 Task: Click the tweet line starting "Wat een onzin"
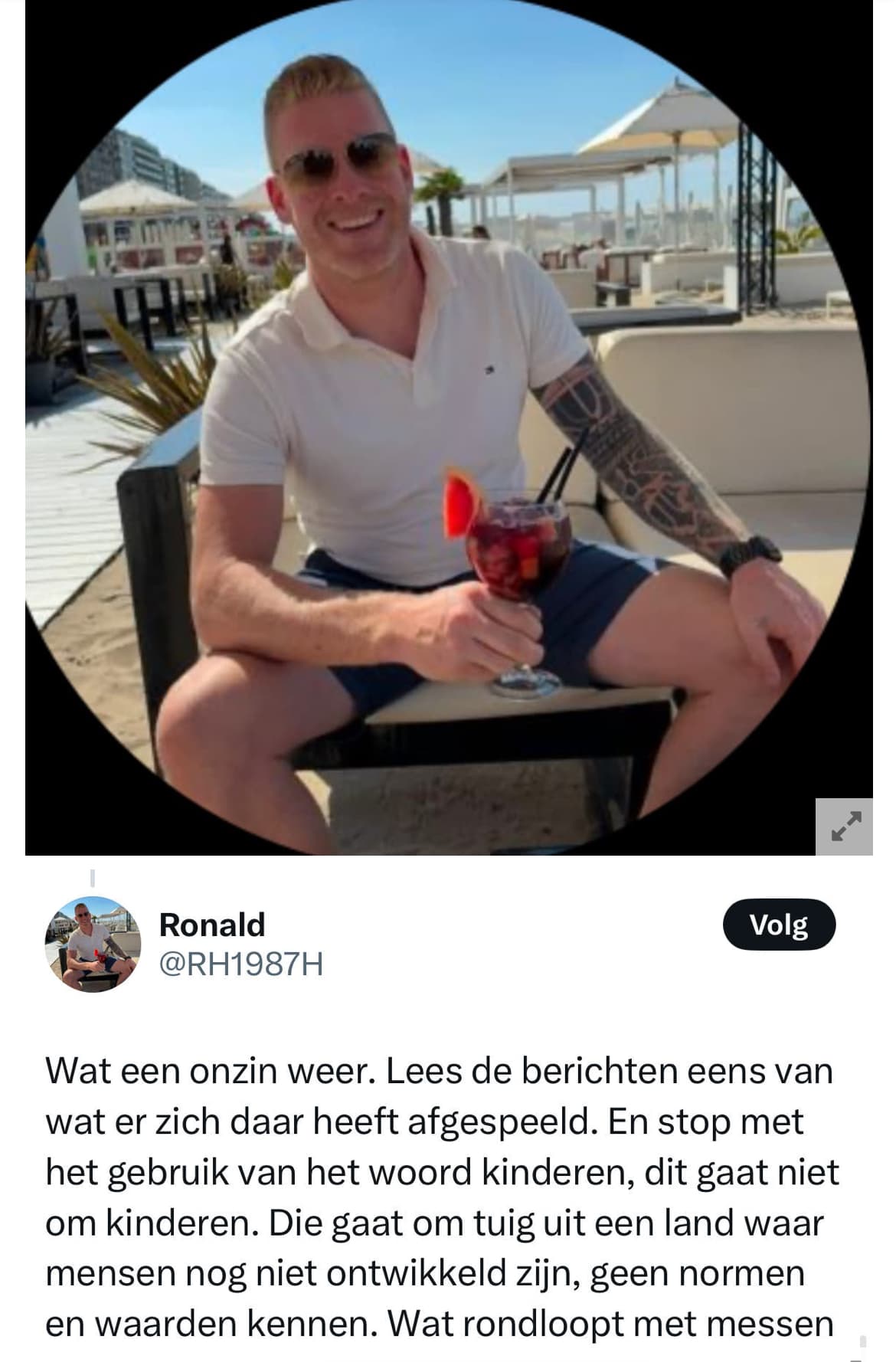tap(440, 1071)
